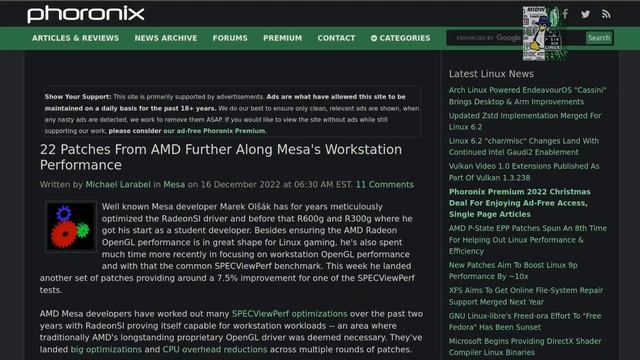Click the Google search input field
This screenshot has width=640, height=360.
[516, 38]
